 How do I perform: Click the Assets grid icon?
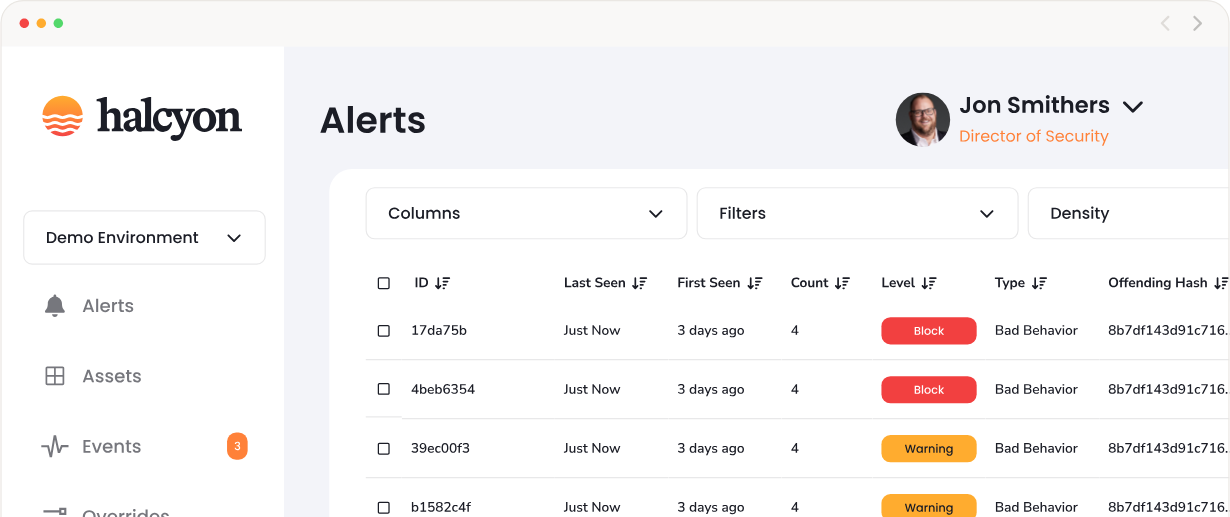55,376
